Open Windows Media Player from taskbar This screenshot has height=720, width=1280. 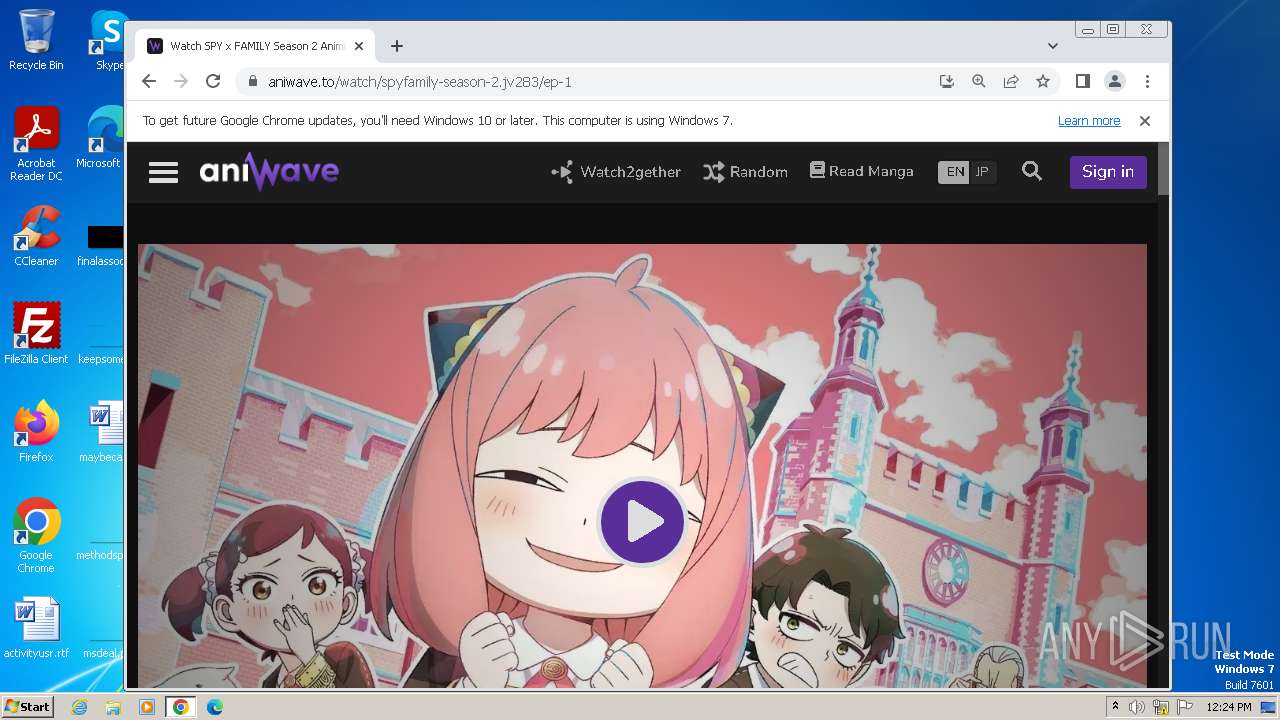[x=147, y=707]
